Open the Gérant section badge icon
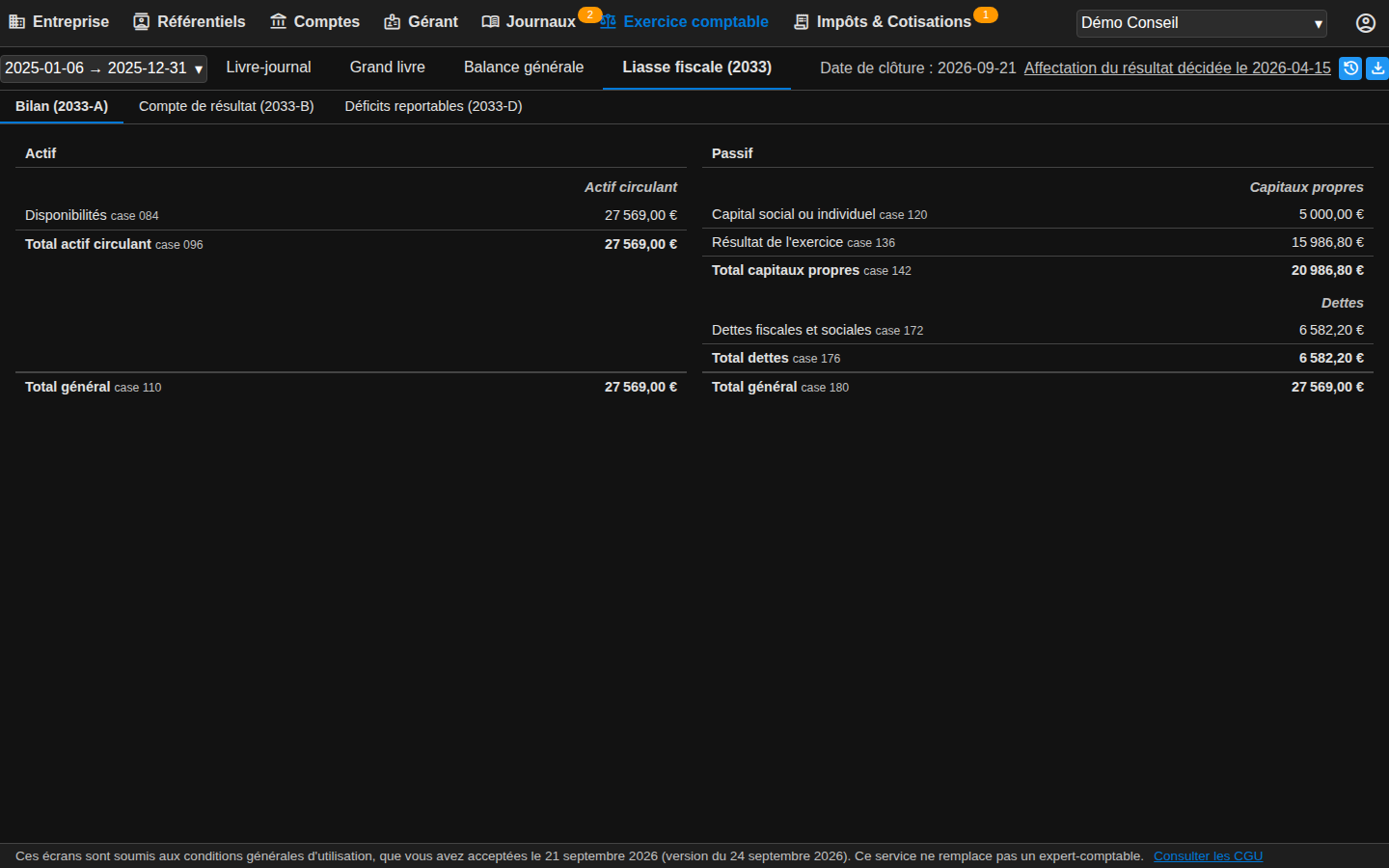Viewport: 1389px width, 868px height. pos(392,22)
